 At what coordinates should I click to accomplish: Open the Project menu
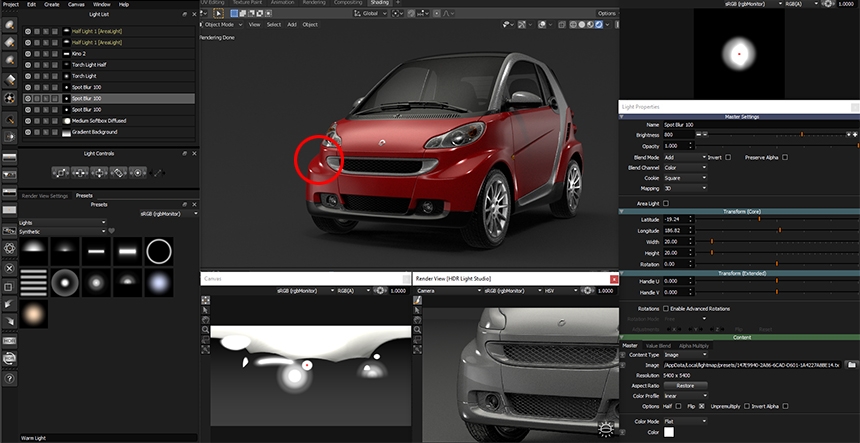coord(11,4)
